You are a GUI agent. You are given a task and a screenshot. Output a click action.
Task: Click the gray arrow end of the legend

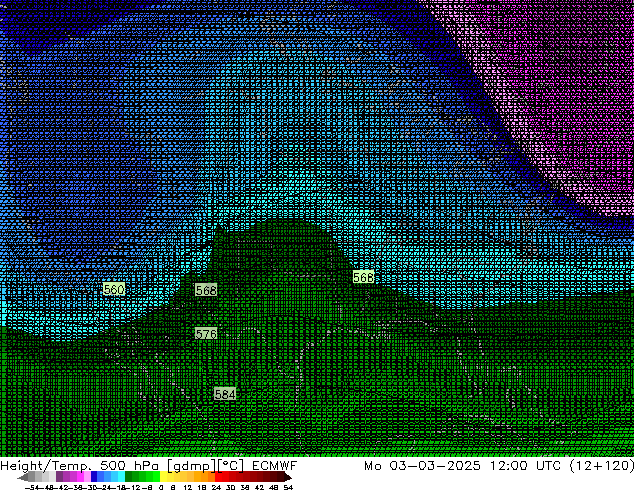click(23, 478)
